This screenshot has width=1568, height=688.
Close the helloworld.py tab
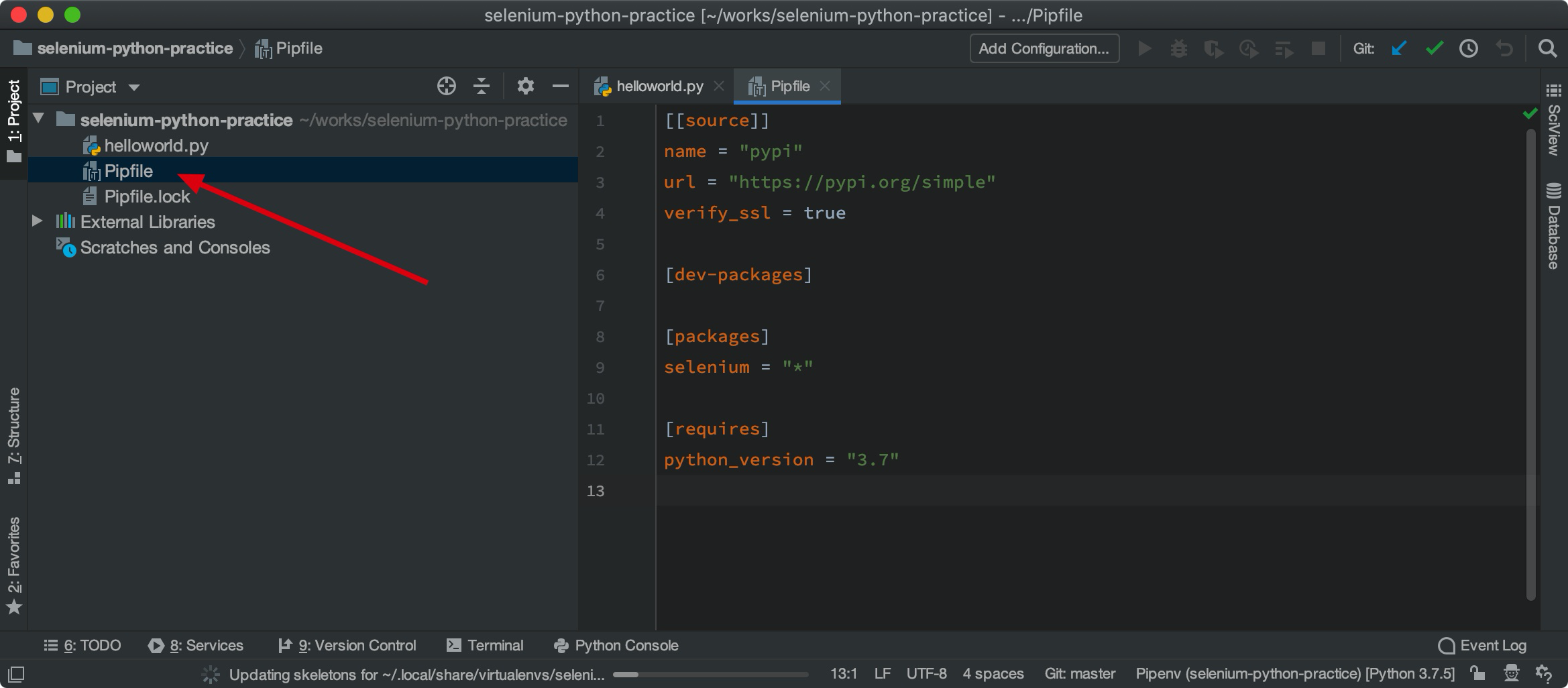coord(719,86)
